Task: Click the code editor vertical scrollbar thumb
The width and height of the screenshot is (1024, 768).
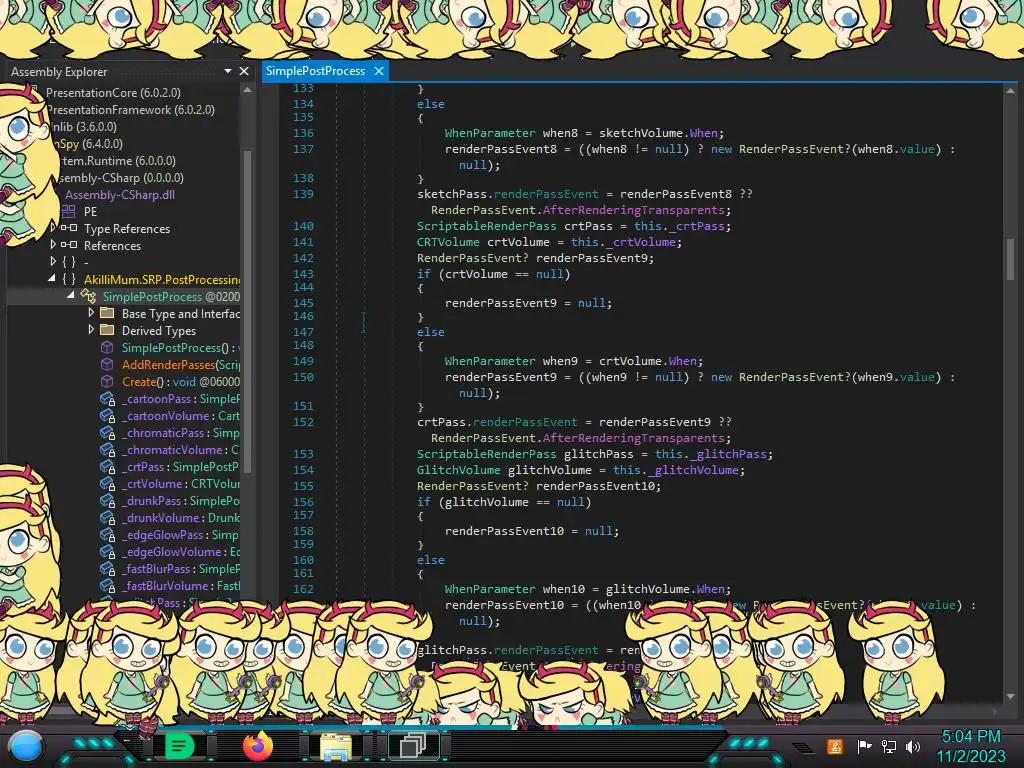Action: 1010,259
